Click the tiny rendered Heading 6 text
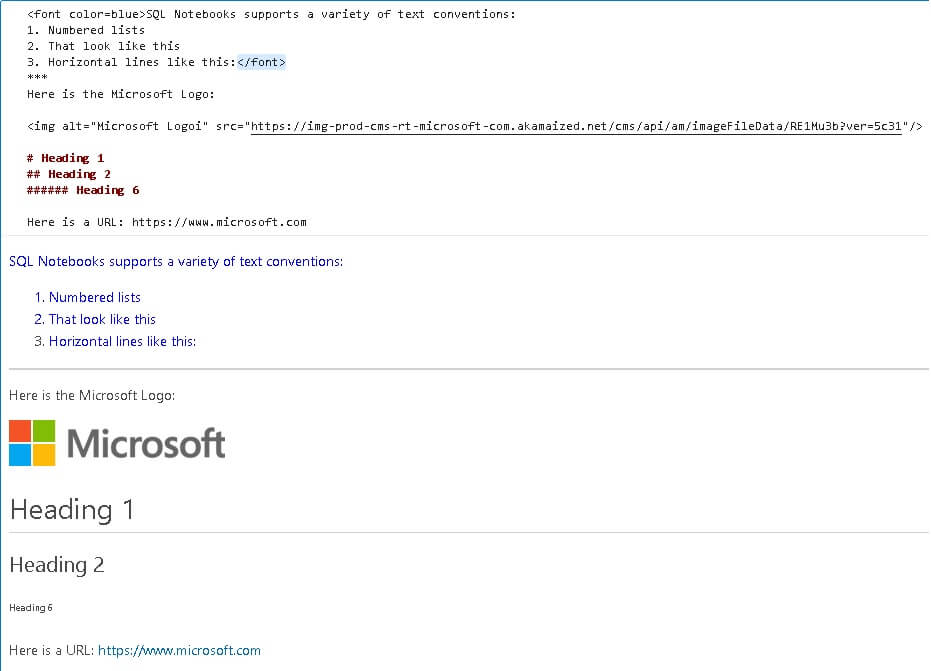The image size is (931, 671). (31, 608)
